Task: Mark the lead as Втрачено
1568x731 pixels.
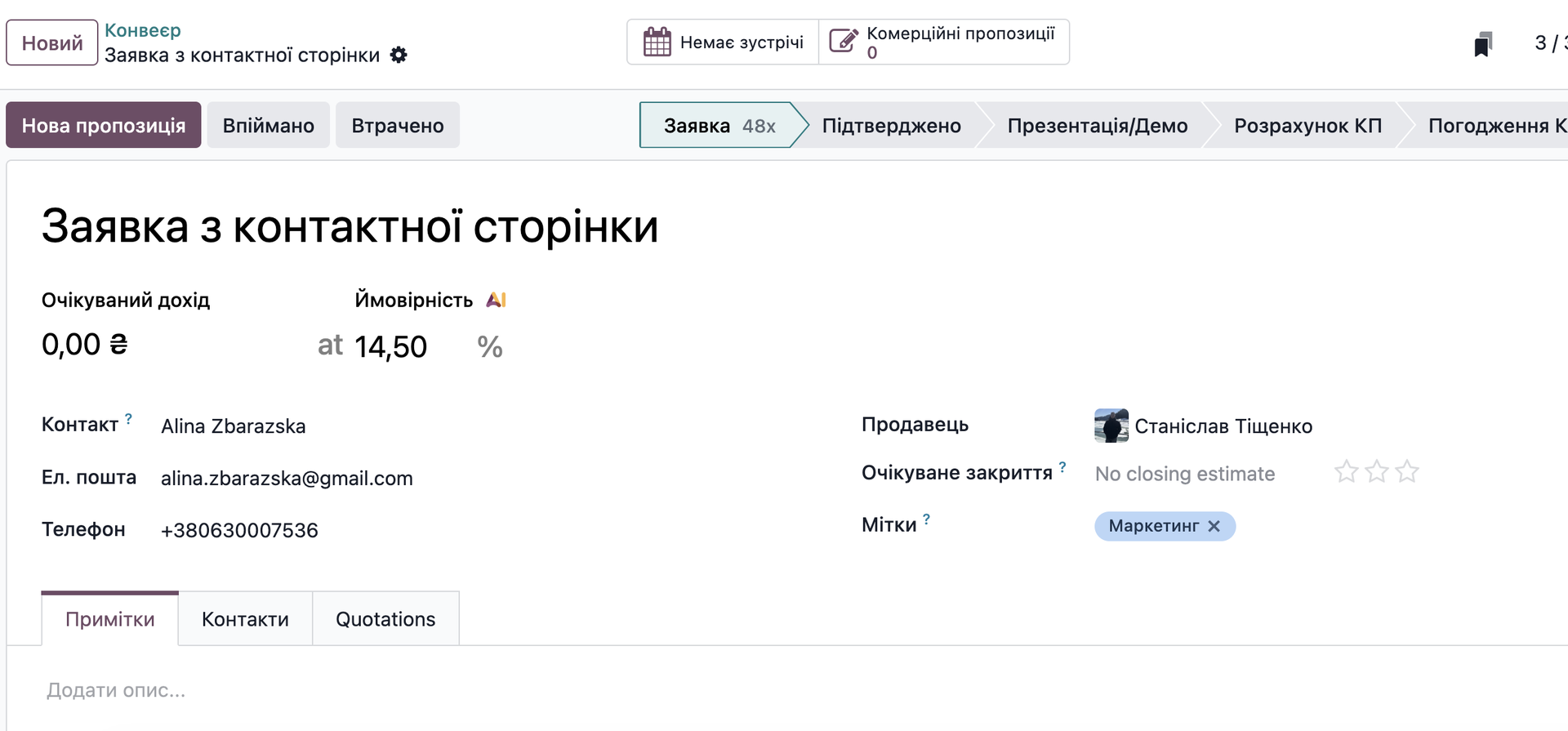Action: click(398, 125)
